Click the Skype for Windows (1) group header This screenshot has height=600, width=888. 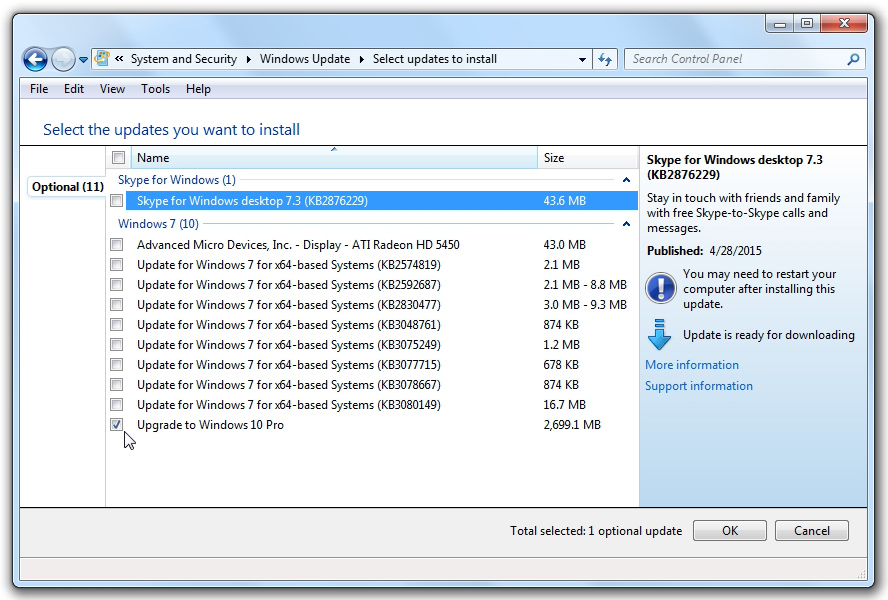(x=177, y=180)
